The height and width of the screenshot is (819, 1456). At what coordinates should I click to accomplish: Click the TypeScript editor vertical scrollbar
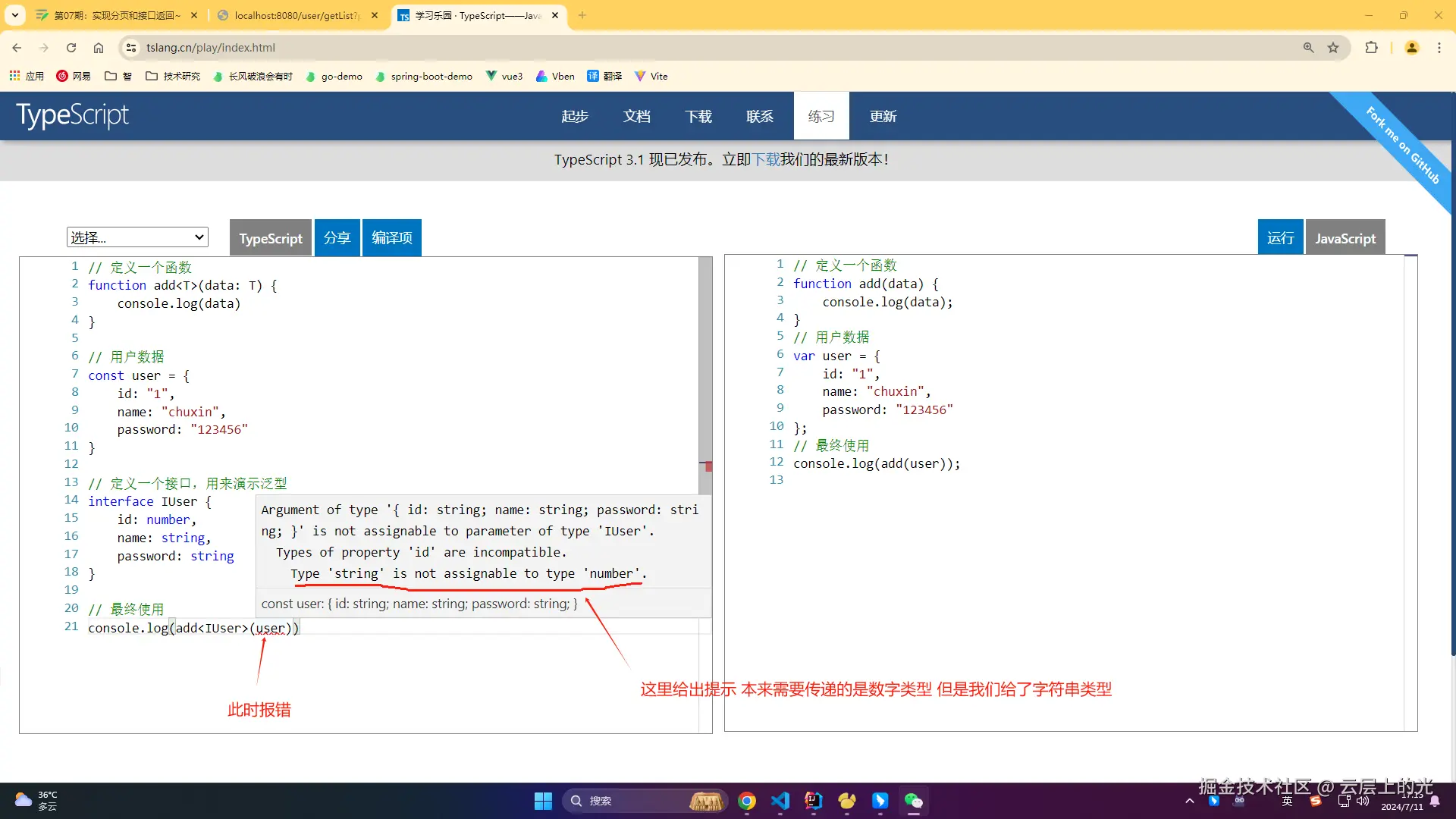pyautogui.click(x=705, y=364)
